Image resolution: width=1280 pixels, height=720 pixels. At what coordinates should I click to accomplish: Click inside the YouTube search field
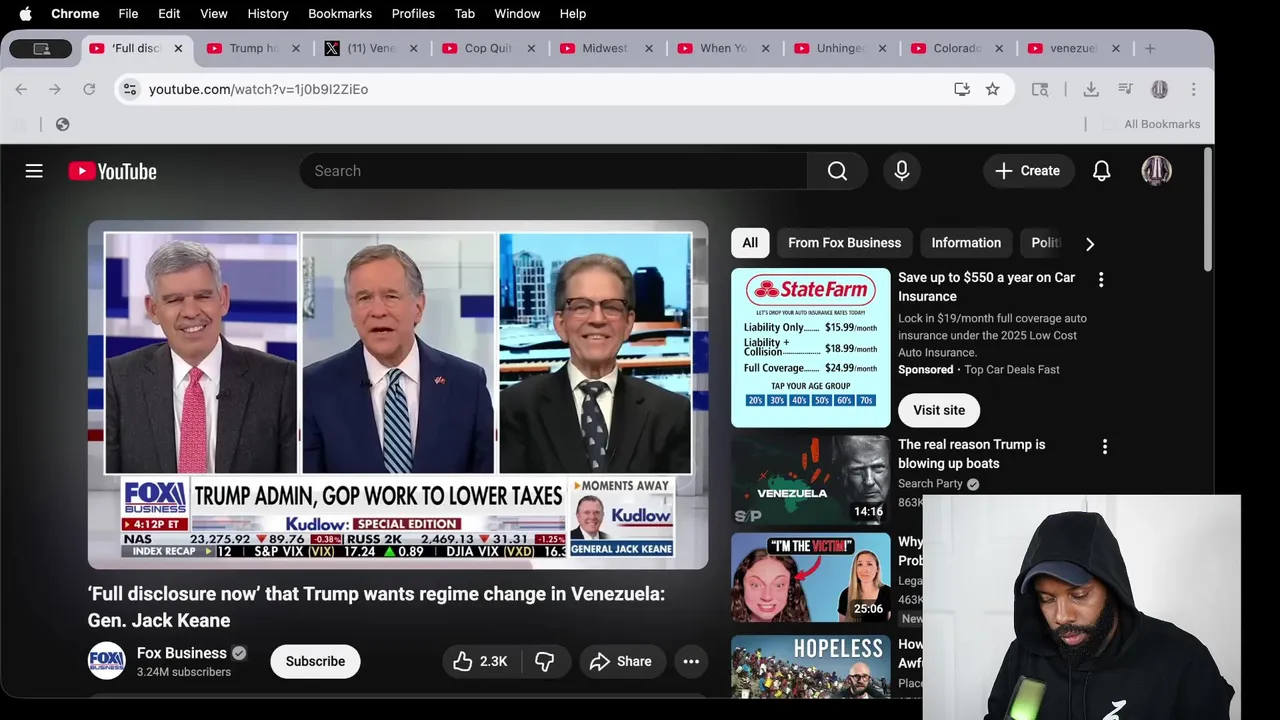point(554,171)
